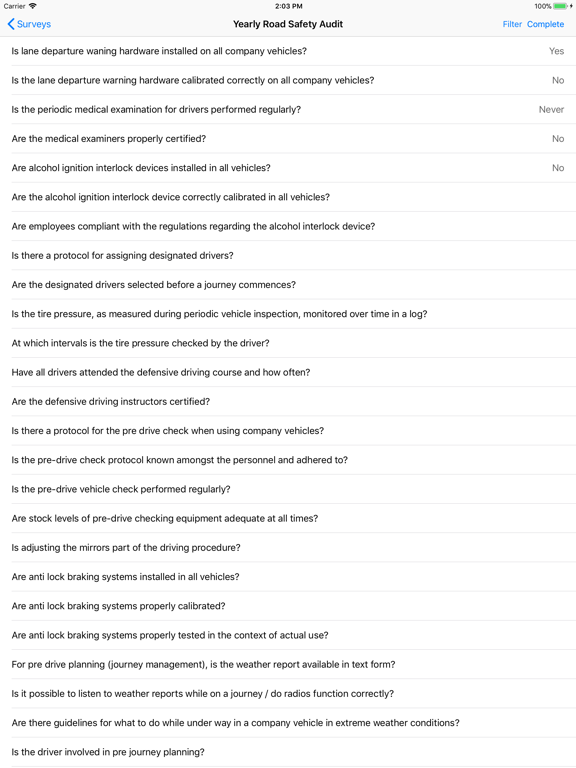The width and height of the screenshot is (576, 768).
Task: Open lane departure waning hardware installed question
Action: click(288, 51)
